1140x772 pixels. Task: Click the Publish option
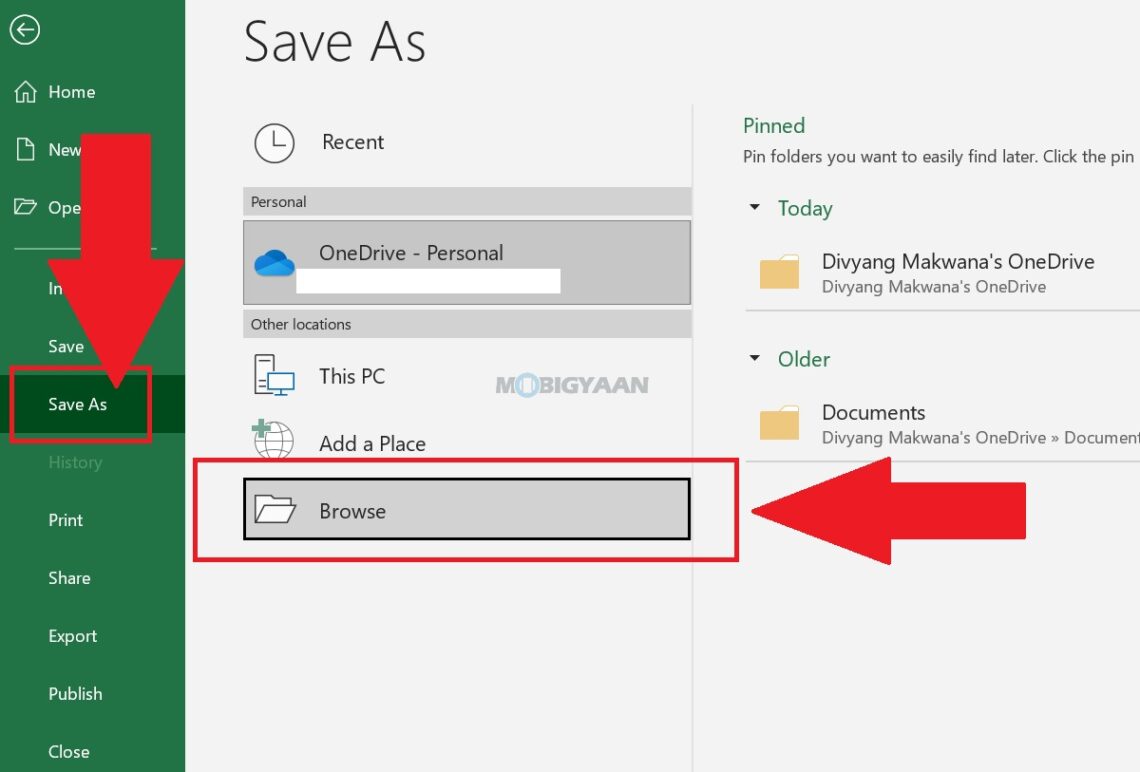[76, 694]
